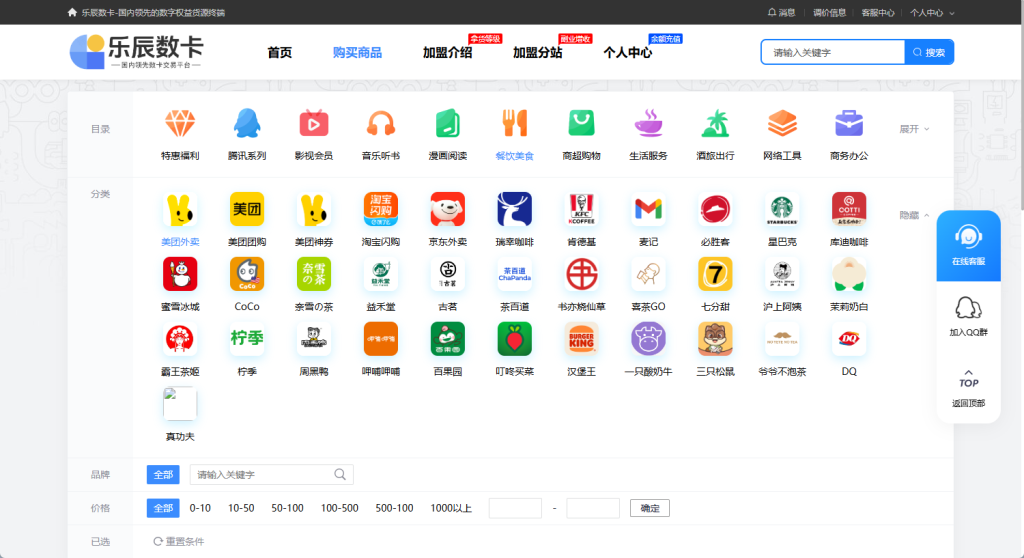Open the 酒旅出行 palm tree category
Screen dimensions: 1024x558
[x=715, y=123]
